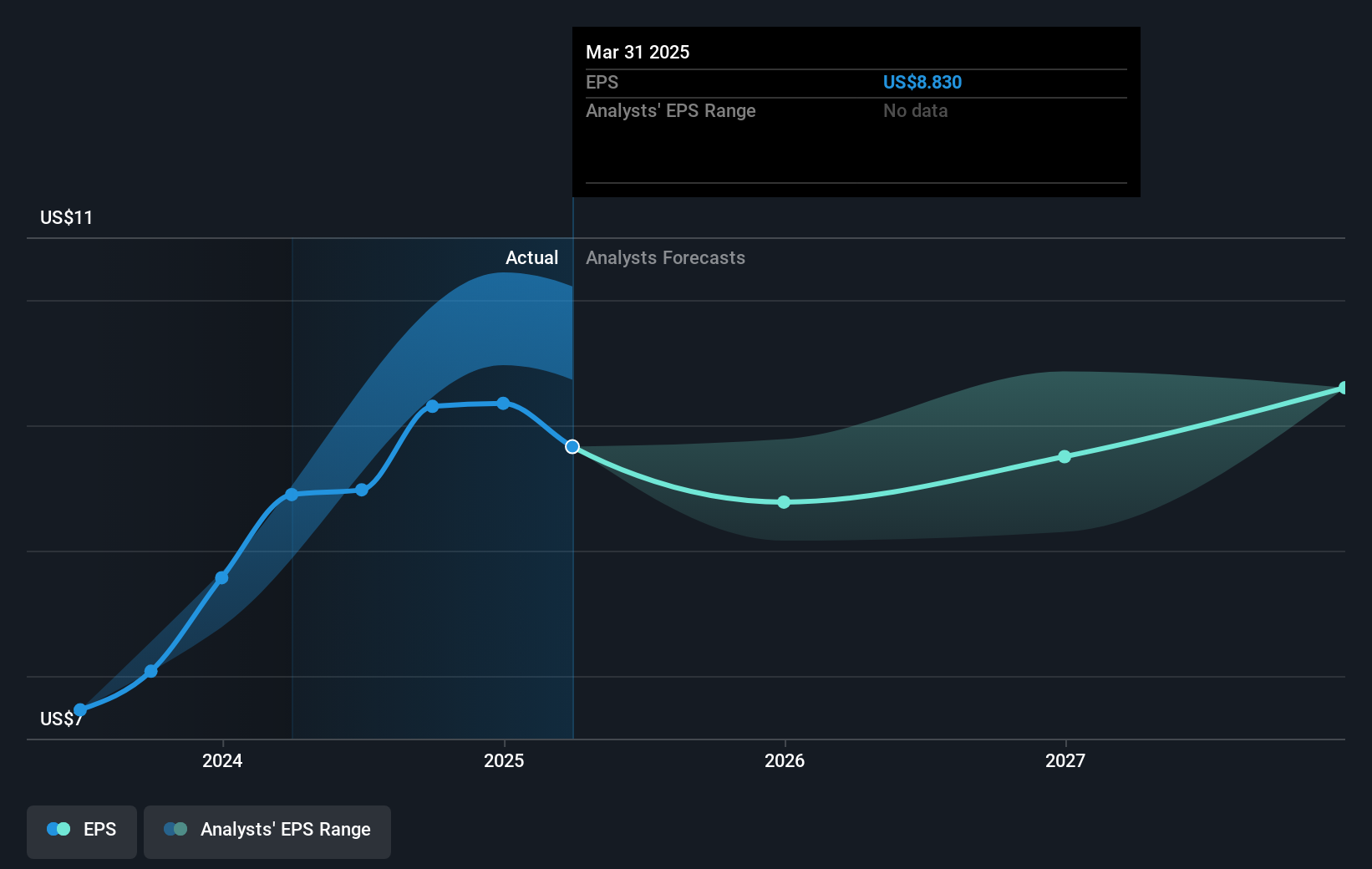Toggle the EPS legend series
This screenshot has width=1372, height=869.
pyautogui.click(x=82, y=831)
